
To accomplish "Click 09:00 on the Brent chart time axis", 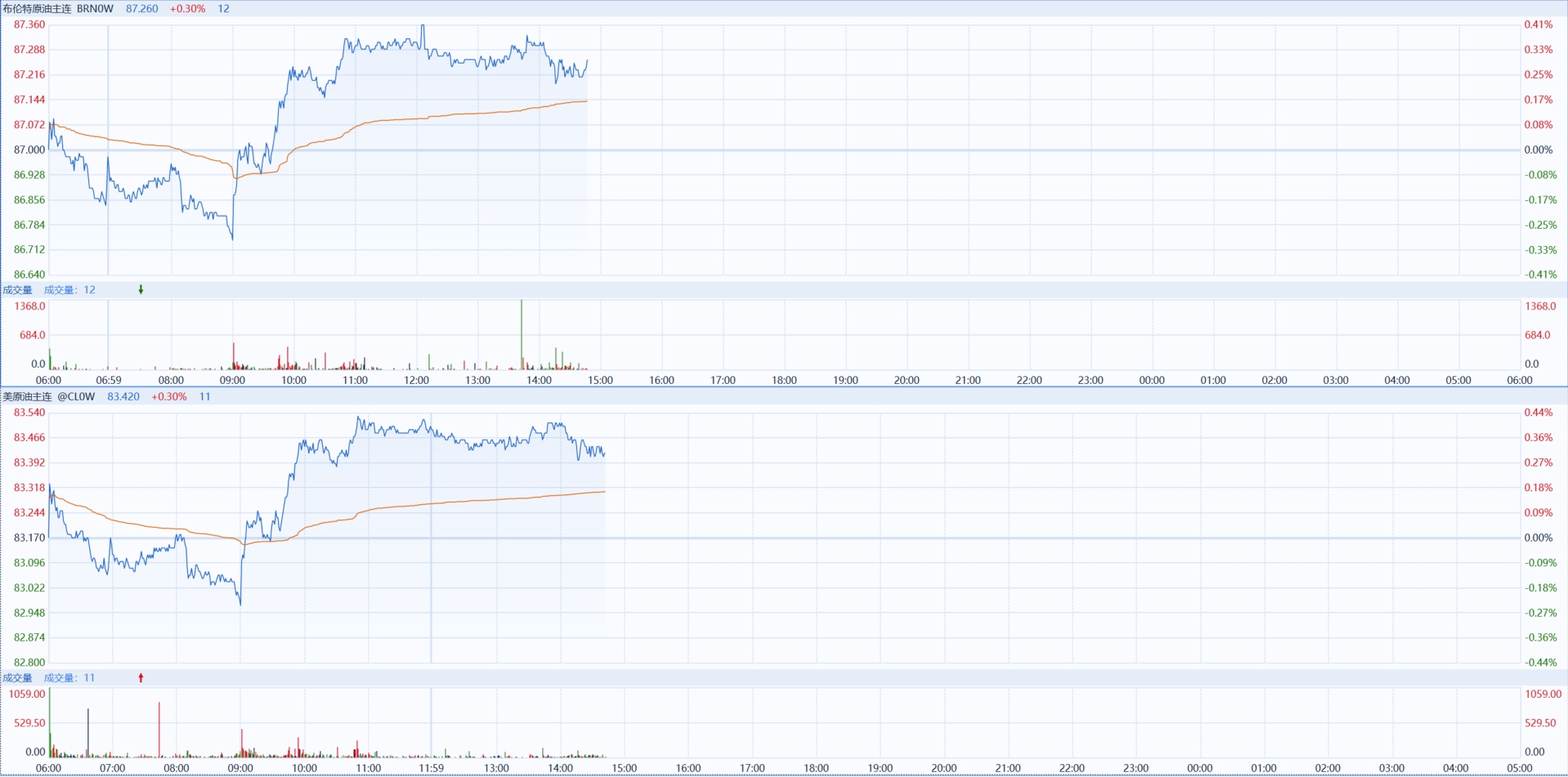I will coord(232,381).
